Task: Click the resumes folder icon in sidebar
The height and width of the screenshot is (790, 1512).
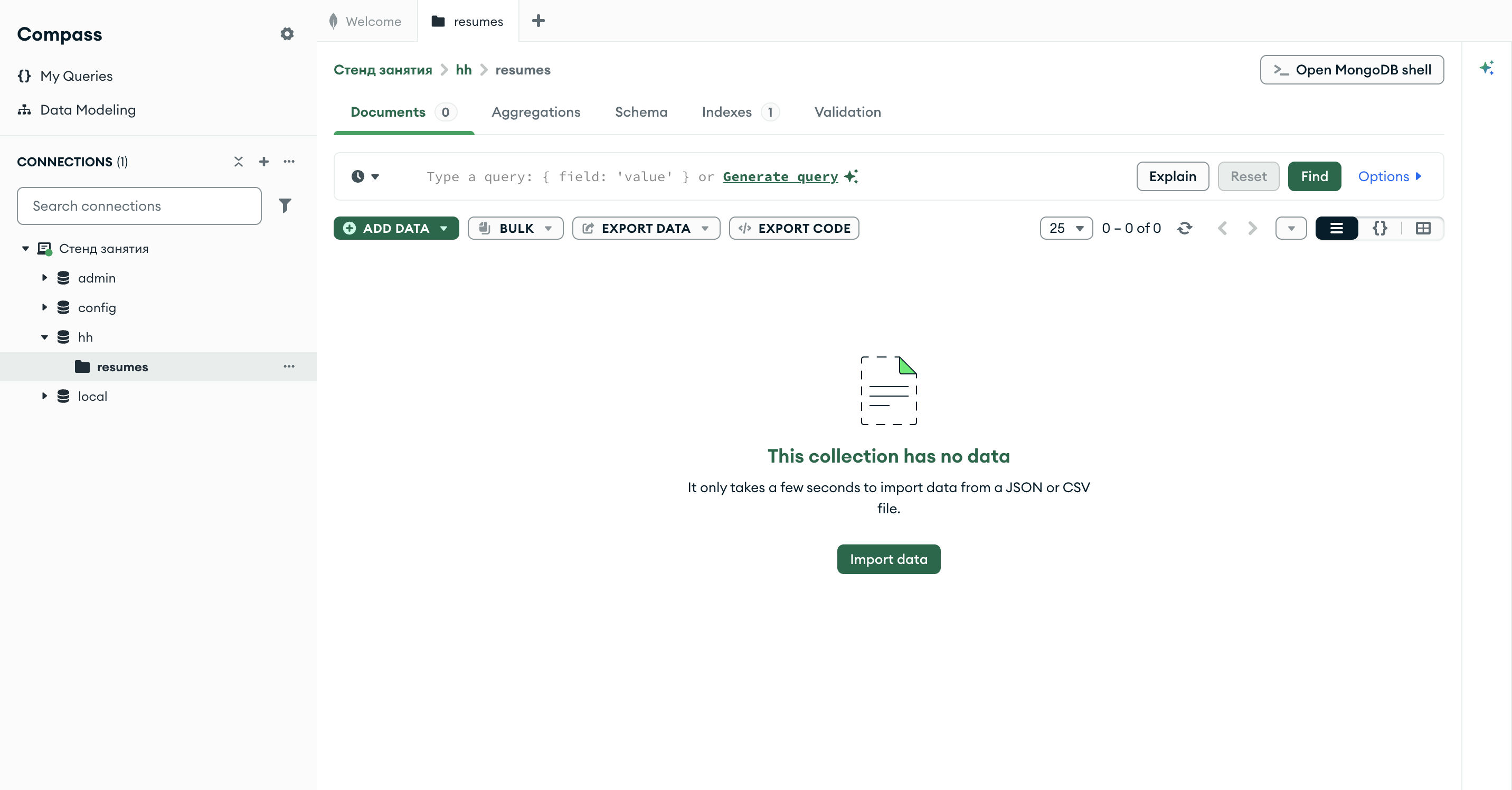Action: point(82,366)
